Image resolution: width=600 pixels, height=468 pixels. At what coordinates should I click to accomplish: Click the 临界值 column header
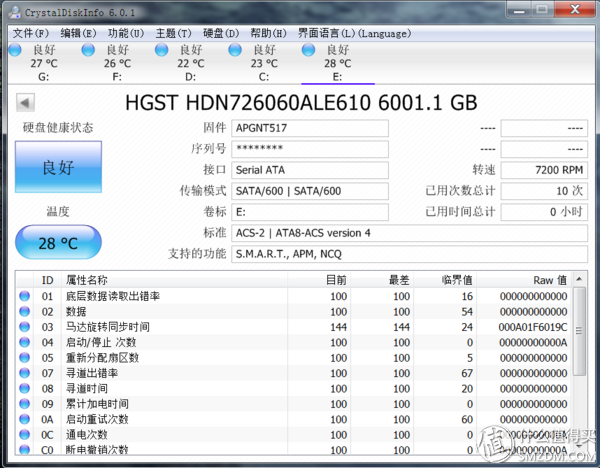click(x=445, y=280)
